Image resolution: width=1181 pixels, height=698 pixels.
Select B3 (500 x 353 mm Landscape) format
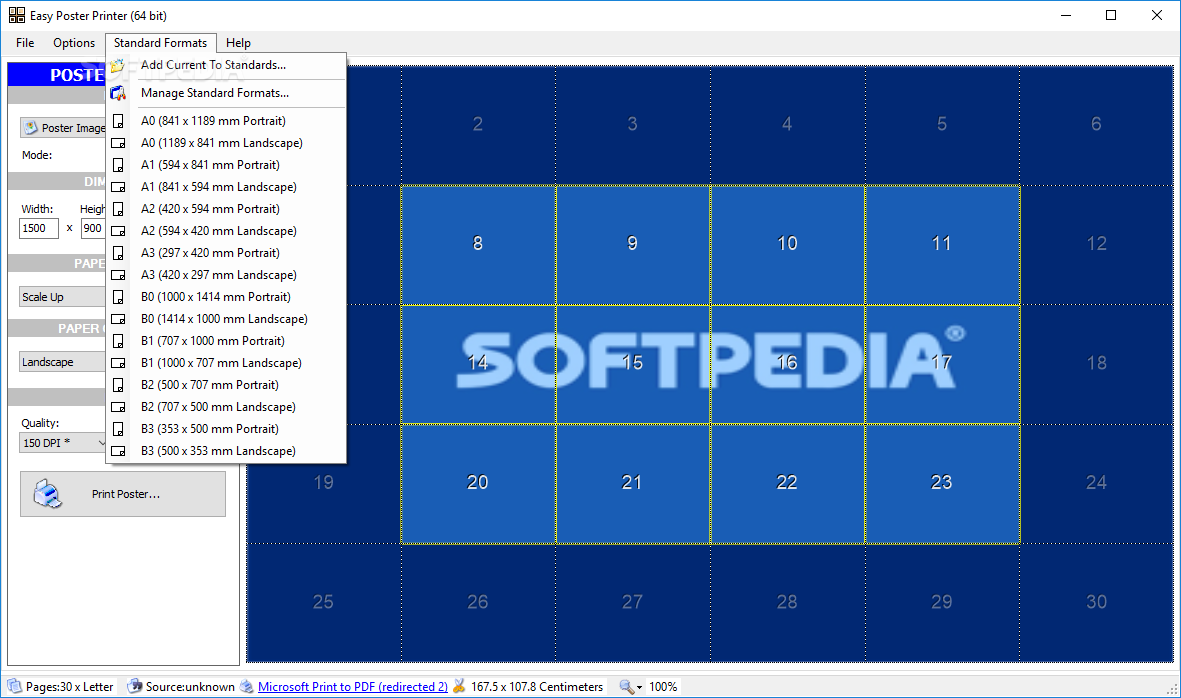tap(226, 451)
